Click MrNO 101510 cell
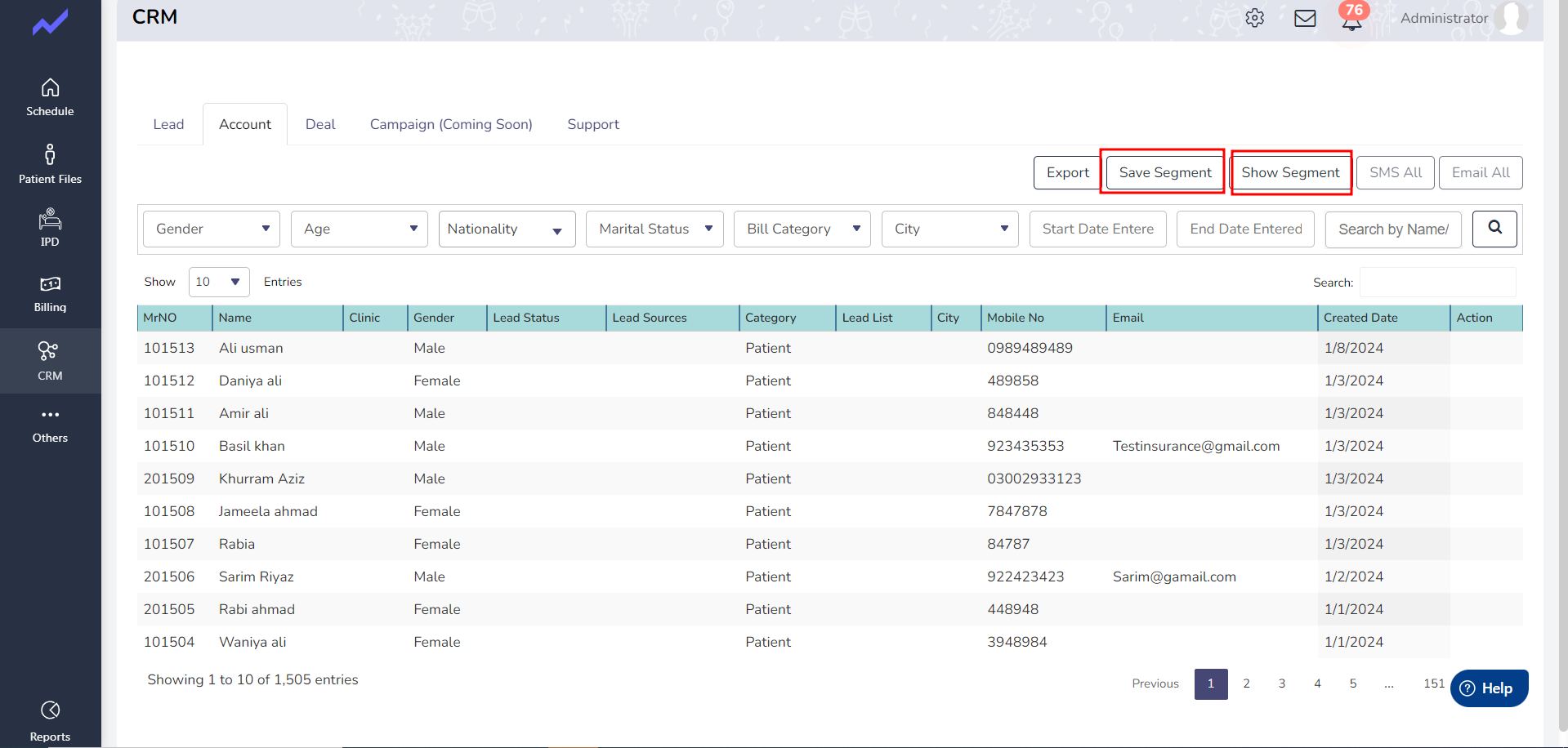Viewport: 1568px width, 748px height. [169, 446]
